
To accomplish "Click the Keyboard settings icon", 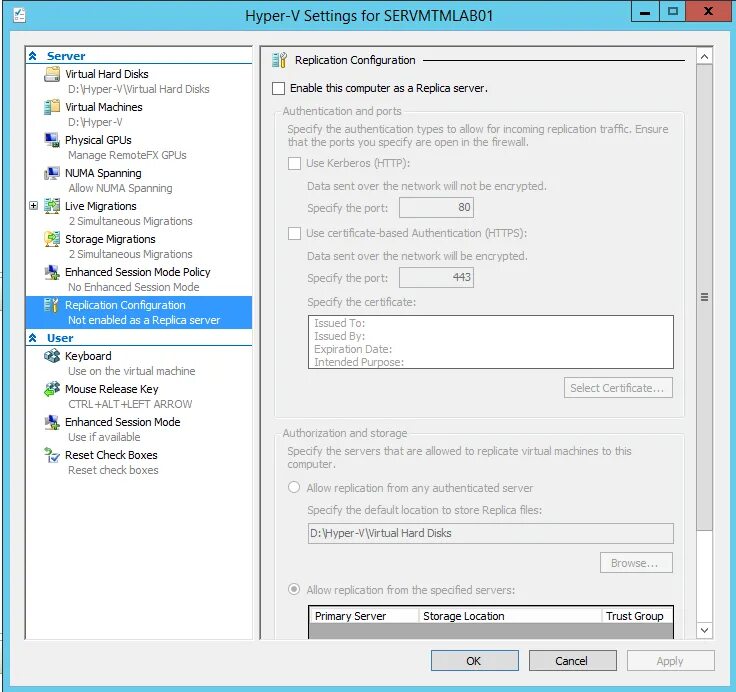I will click(52, 356).
